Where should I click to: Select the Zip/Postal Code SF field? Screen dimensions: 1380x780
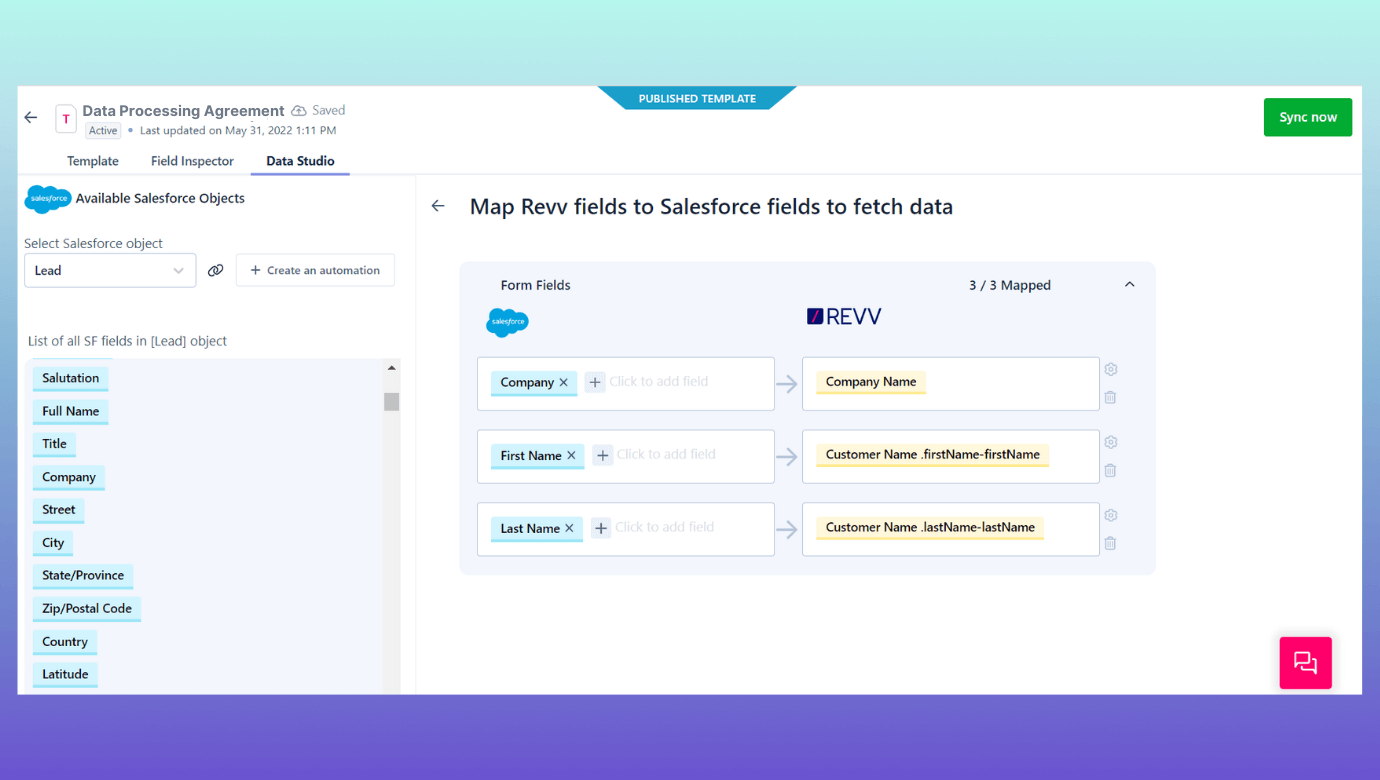86,609
